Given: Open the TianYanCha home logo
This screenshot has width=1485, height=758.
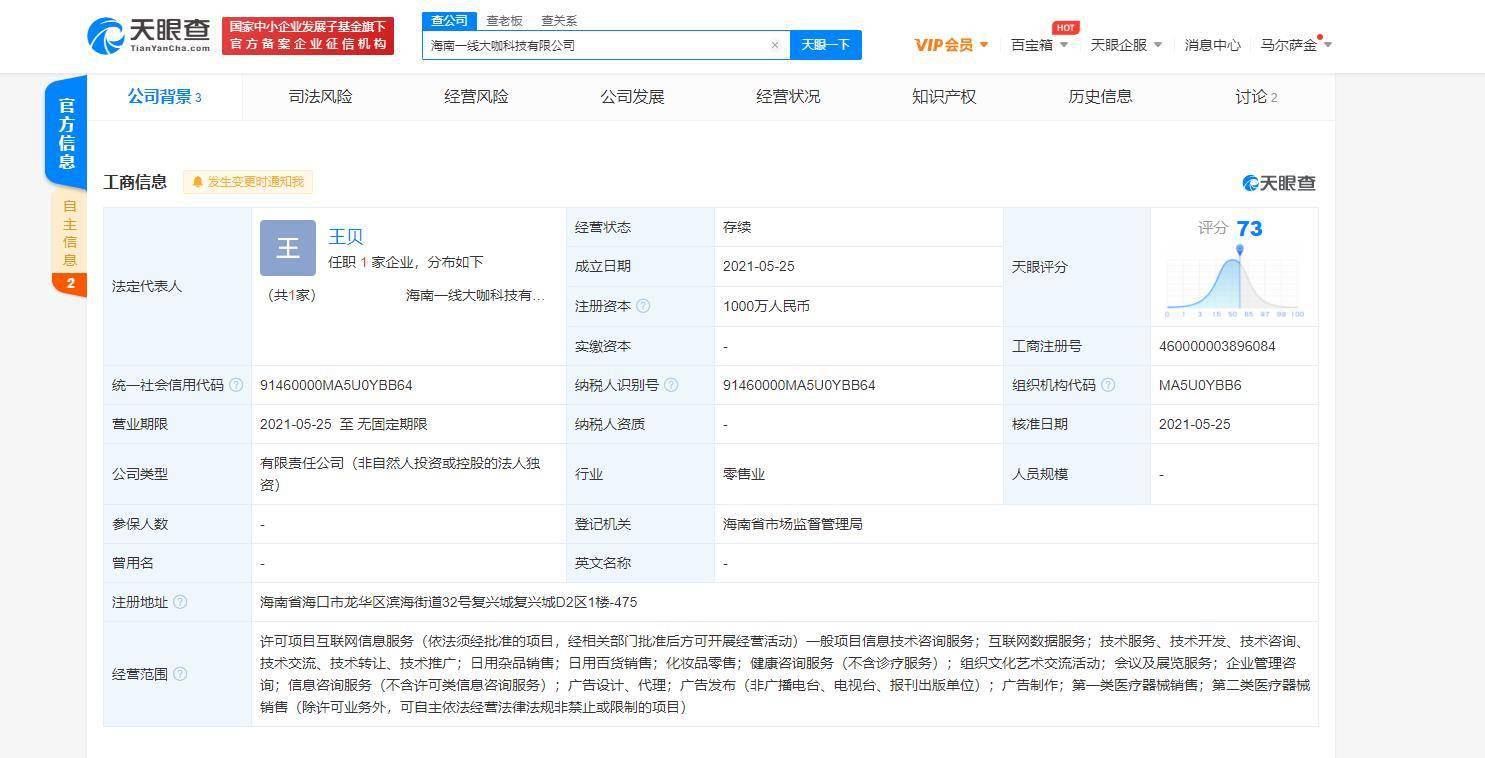Looking at the screenshot, I should [x=149, y=35].
